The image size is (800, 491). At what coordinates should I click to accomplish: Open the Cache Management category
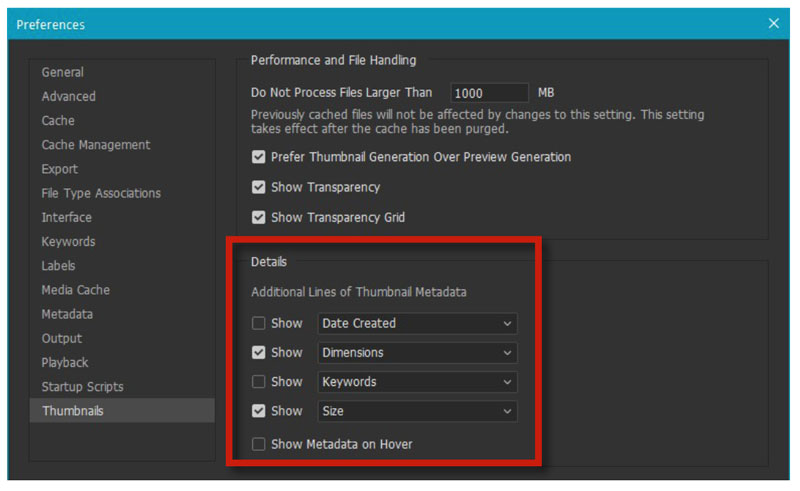(96, 145)
